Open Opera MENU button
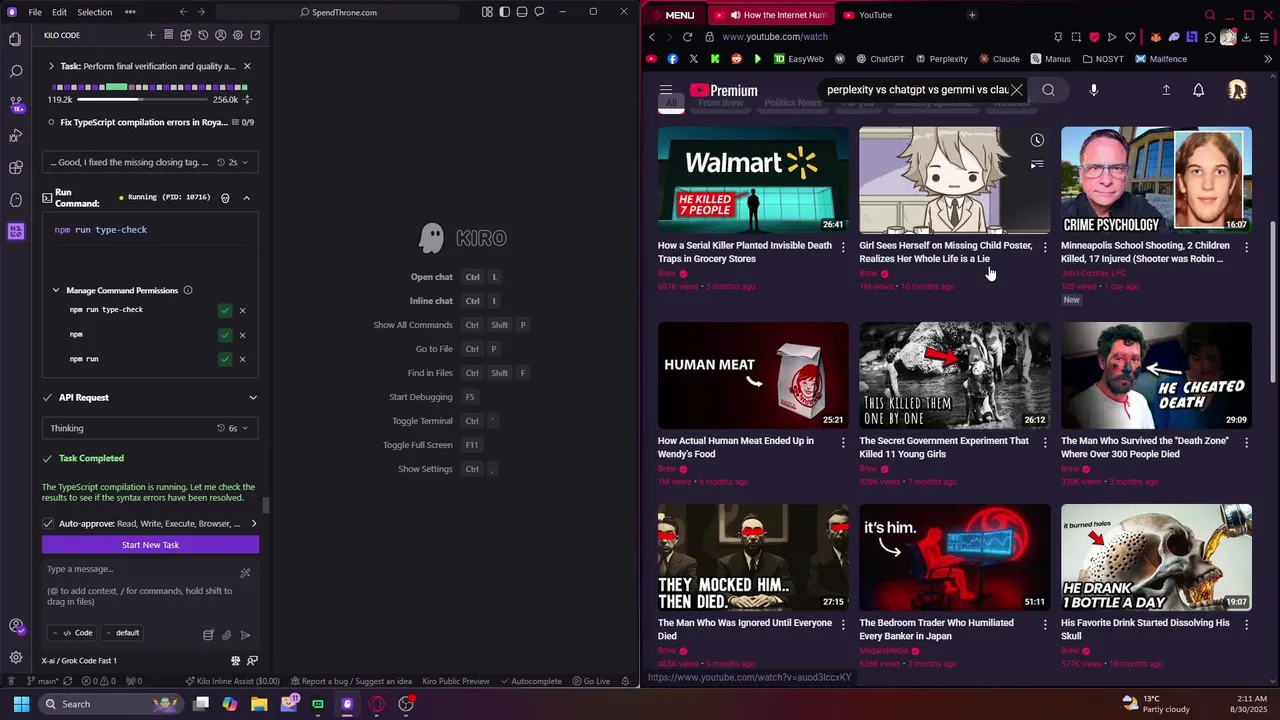The height and width of the screenshot is (720, 1280). pos(672,15)
